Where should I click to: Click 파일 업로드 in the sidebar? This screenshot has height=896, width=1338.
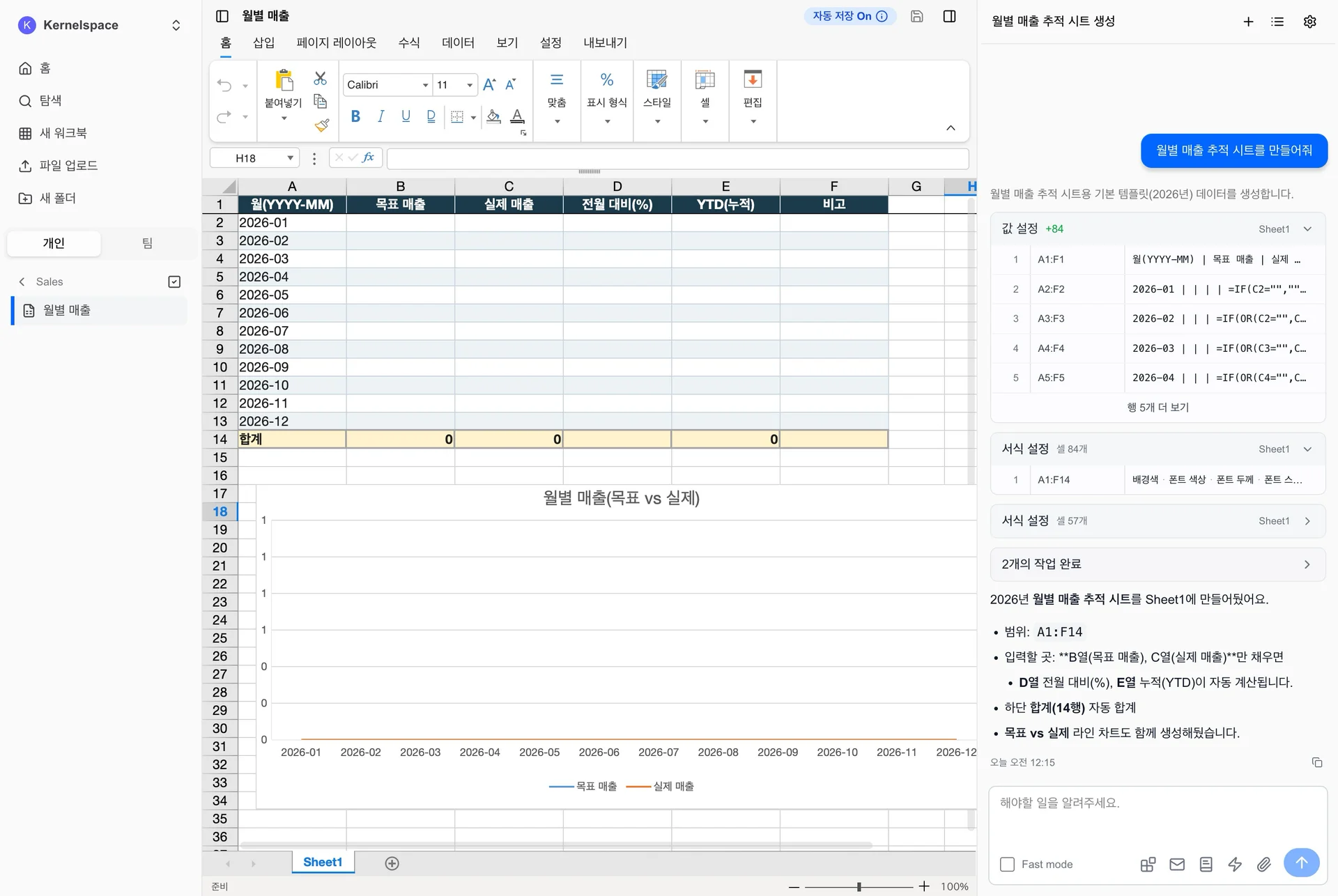click(68, 166)
